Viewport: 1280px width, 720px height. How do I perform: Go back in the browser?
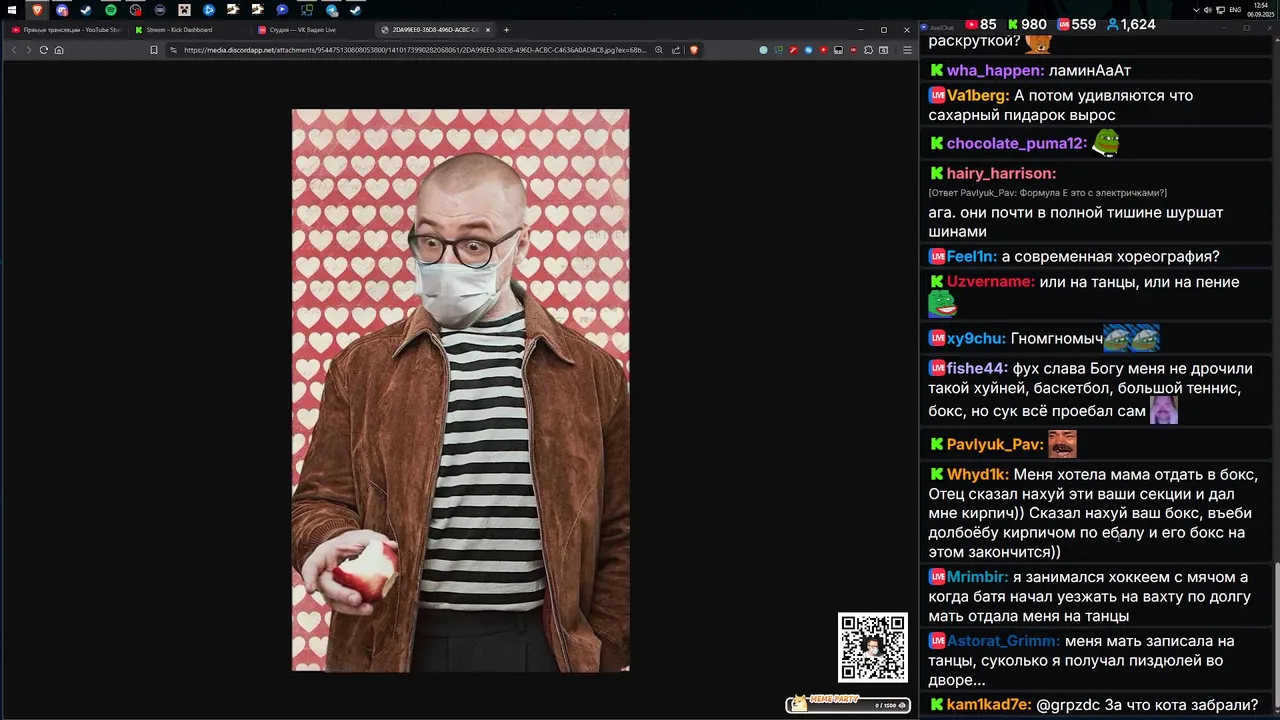[x=14, y=50]
